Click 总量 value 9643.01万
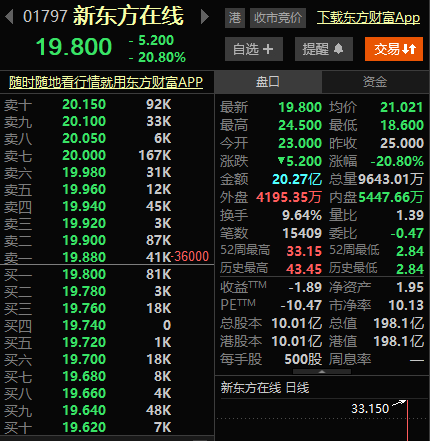This screenshot has width=430, height=441. point(391,179)
